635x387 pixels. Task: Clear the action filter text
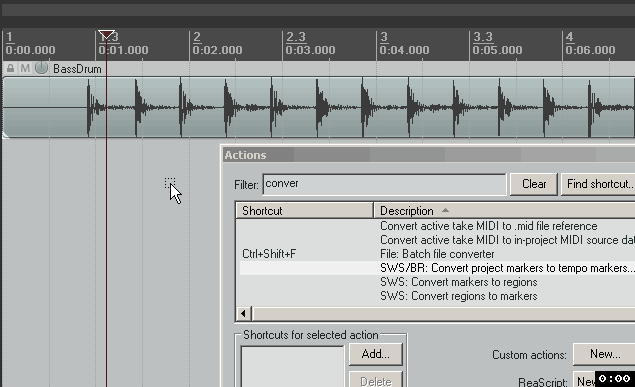click(x=534, y=184)
